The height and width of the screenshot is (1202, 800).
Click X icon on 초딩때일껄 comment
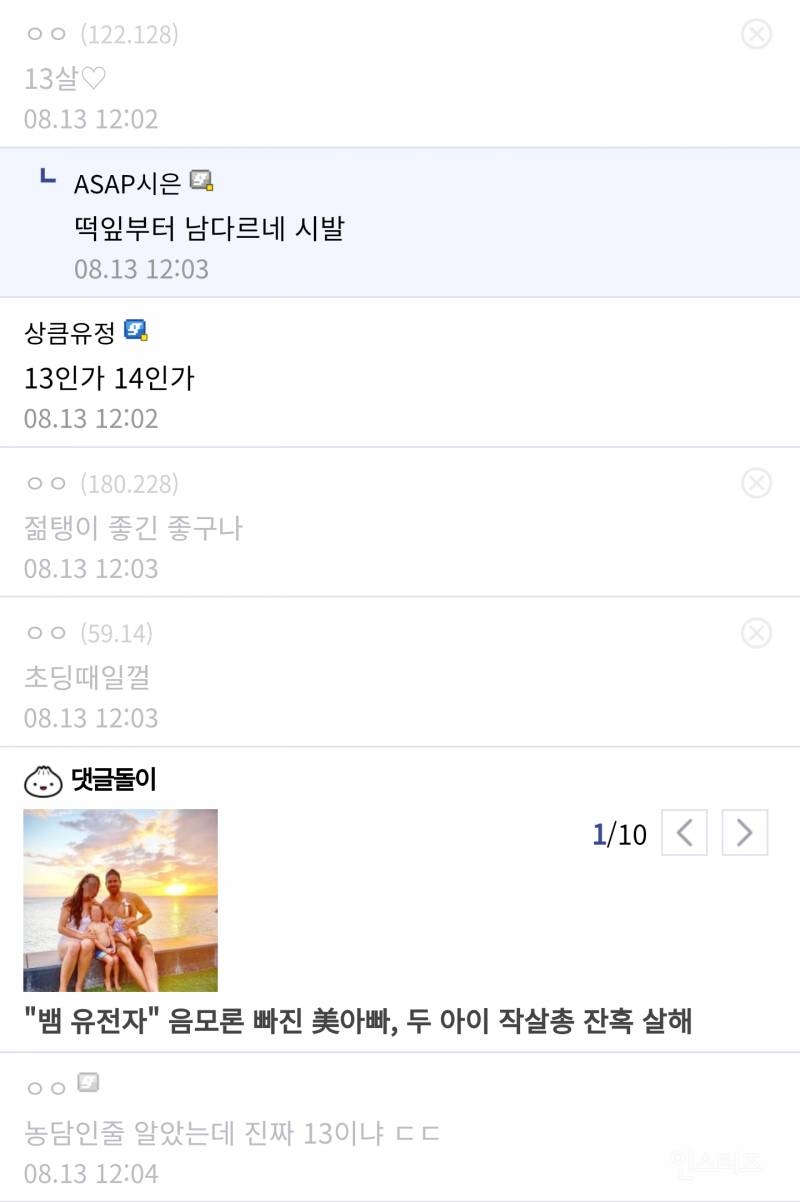[x=756, y=633]
